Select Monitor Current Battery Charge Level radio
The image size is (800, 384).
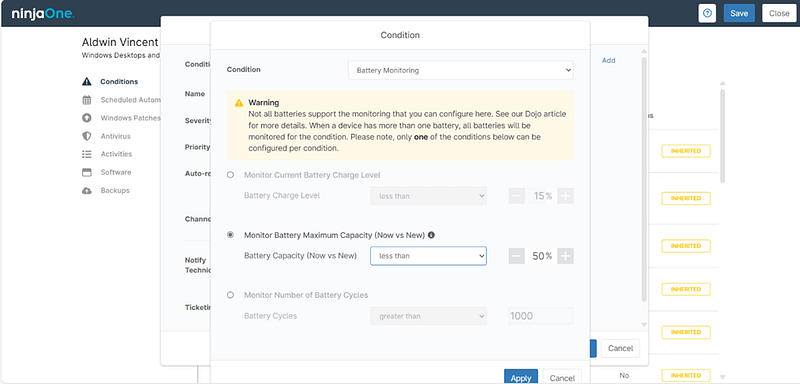(230, 175)
